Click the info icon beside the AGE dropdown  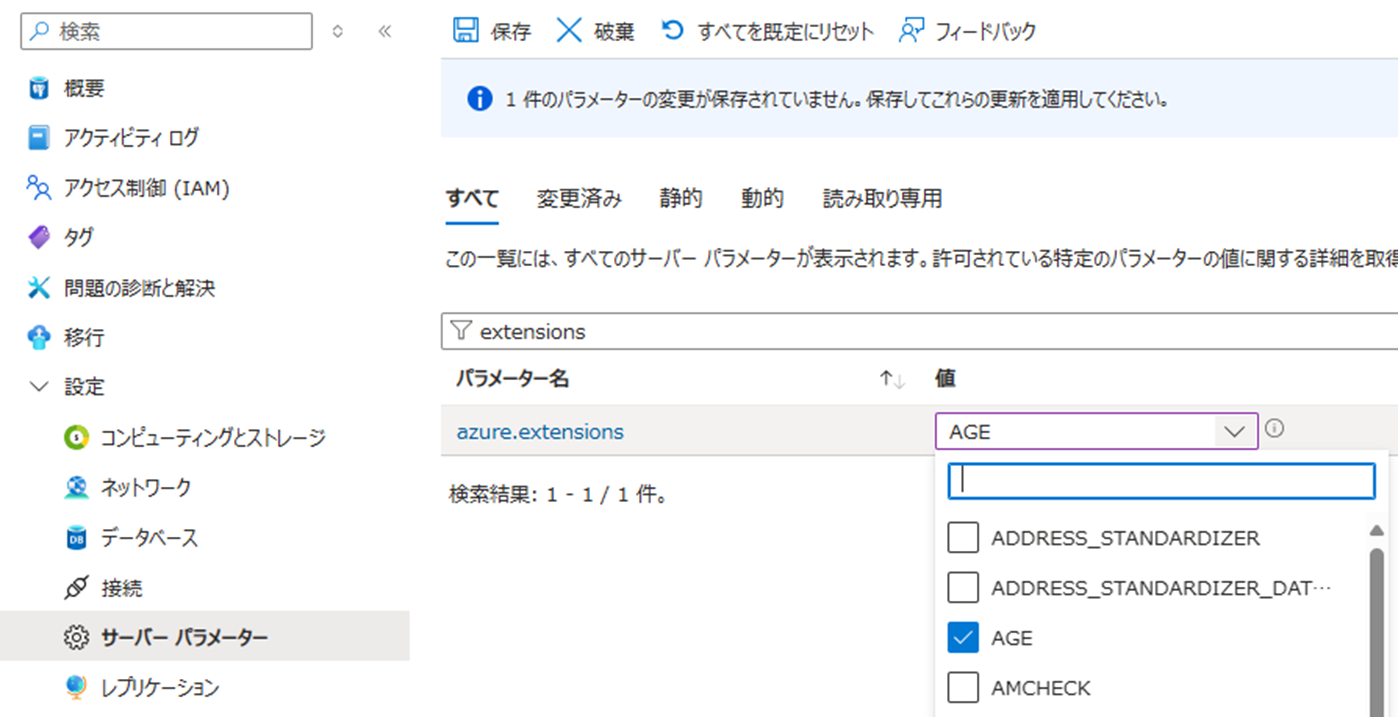[x=1274, y=429]
